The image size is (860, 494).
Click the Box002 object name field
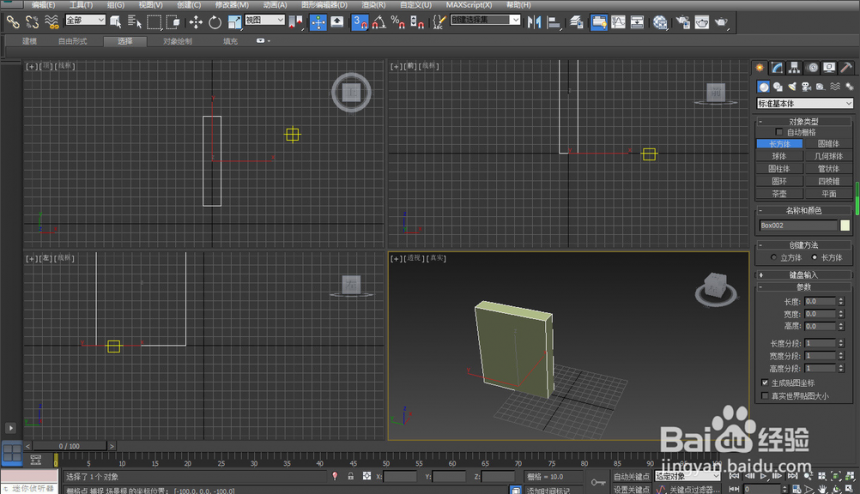(x=798, y=225)
